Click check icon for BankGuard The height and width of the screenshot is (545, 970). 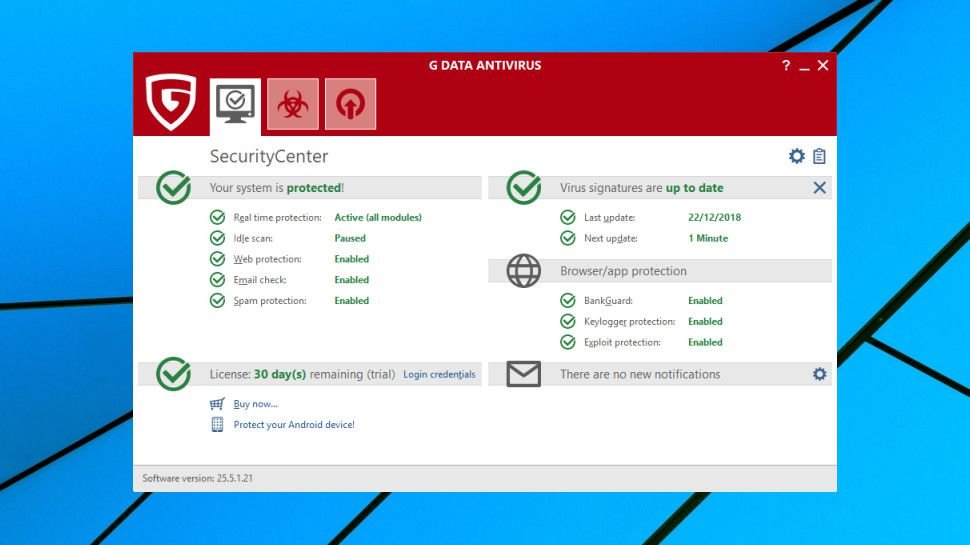(x=568, y=301)
